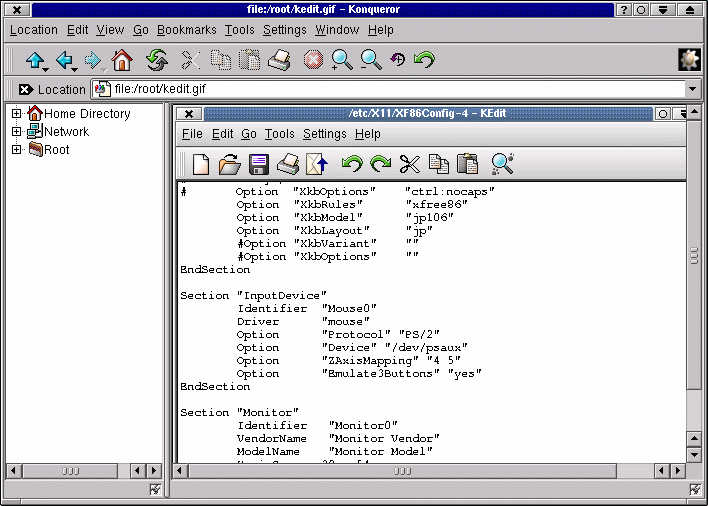The image size is (708, 506).
Task: Click the file:/root/kedit.gif location field
Action: click(390, 89)
